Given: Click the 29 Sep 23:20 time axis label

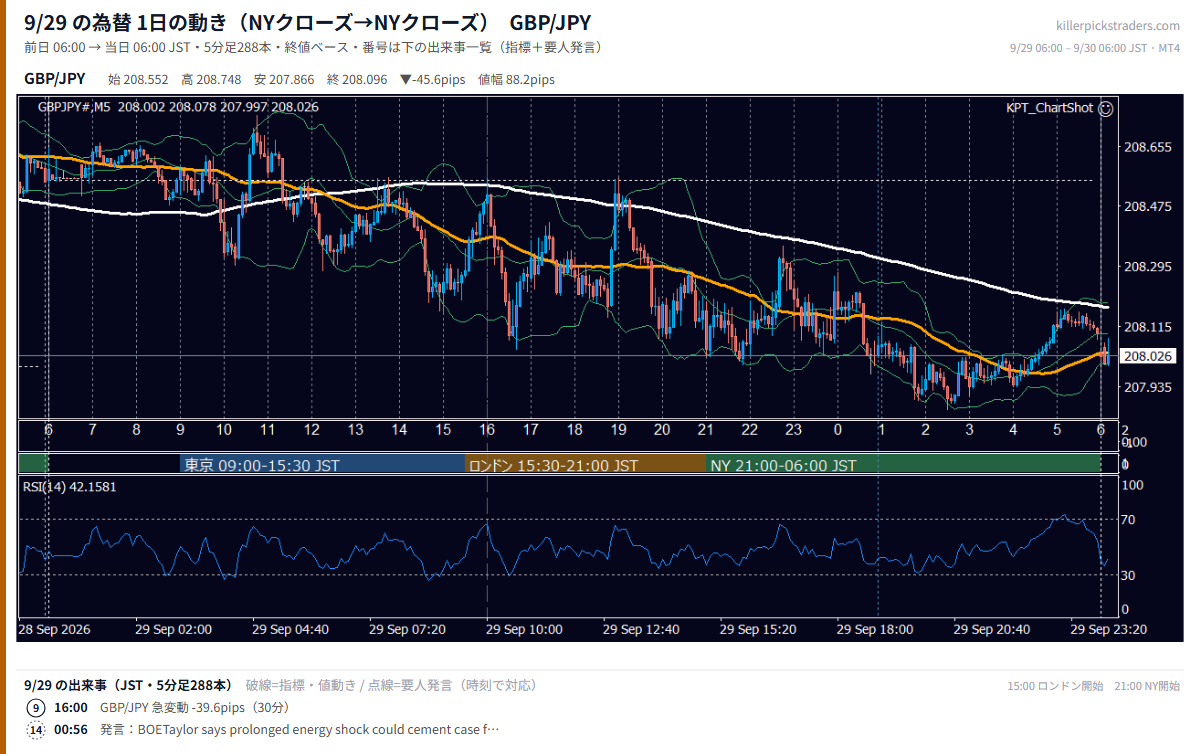Looking at the screenshot, I should click(x=1109, y=629).
